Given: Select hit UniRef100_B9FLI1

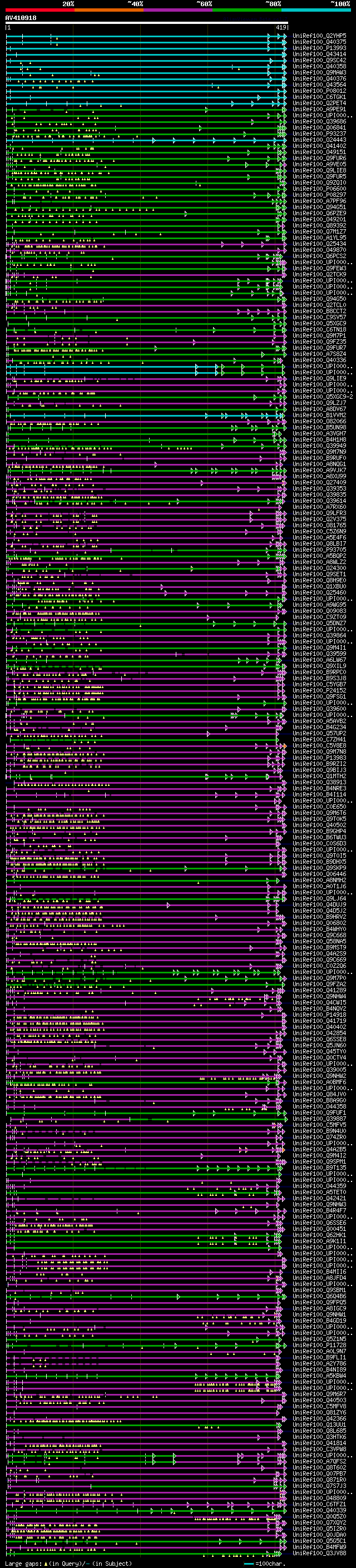Looking at the screenshot, I should pos(319,1357).
